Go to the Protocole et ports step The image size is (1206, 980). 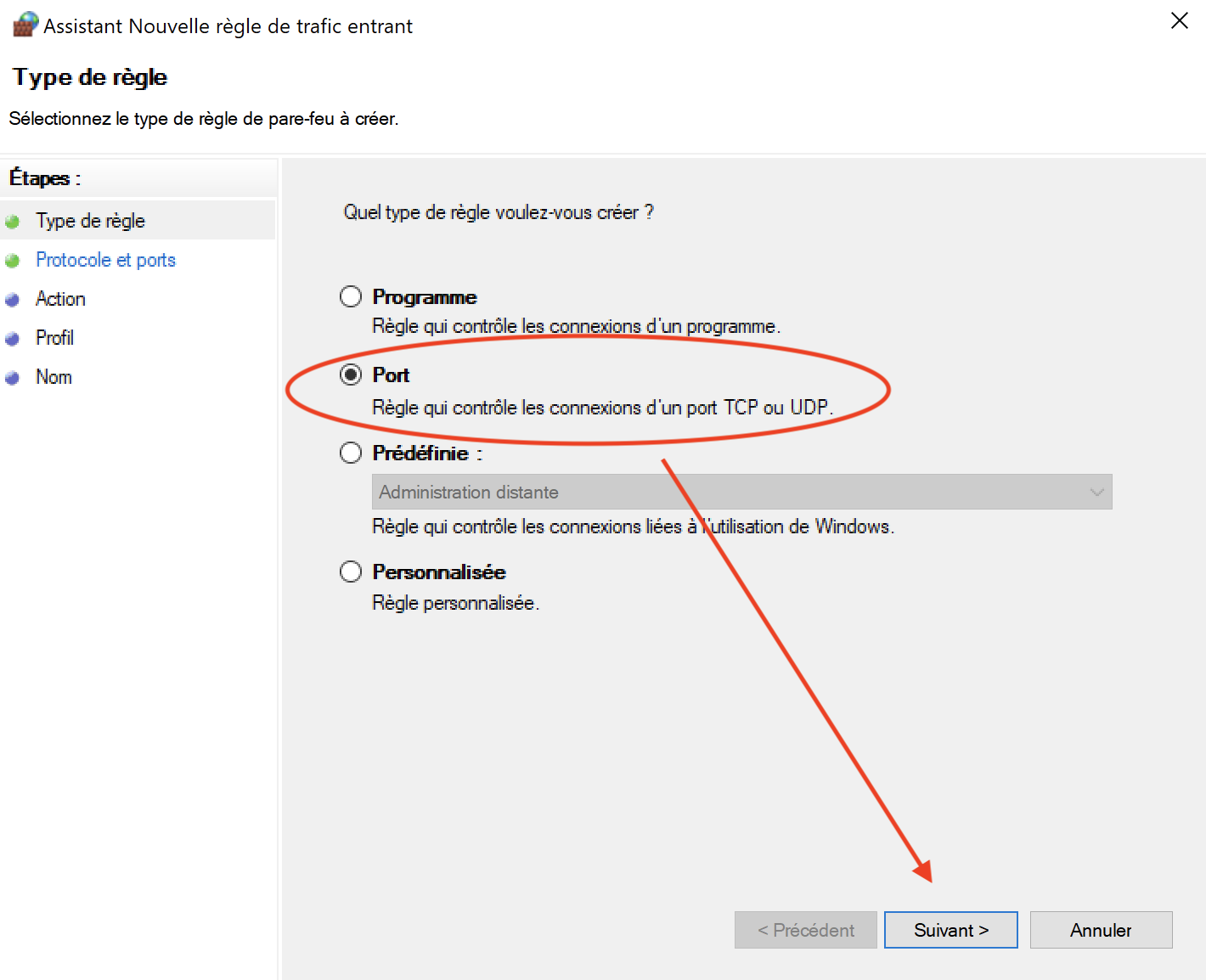(x=105, y=260)
